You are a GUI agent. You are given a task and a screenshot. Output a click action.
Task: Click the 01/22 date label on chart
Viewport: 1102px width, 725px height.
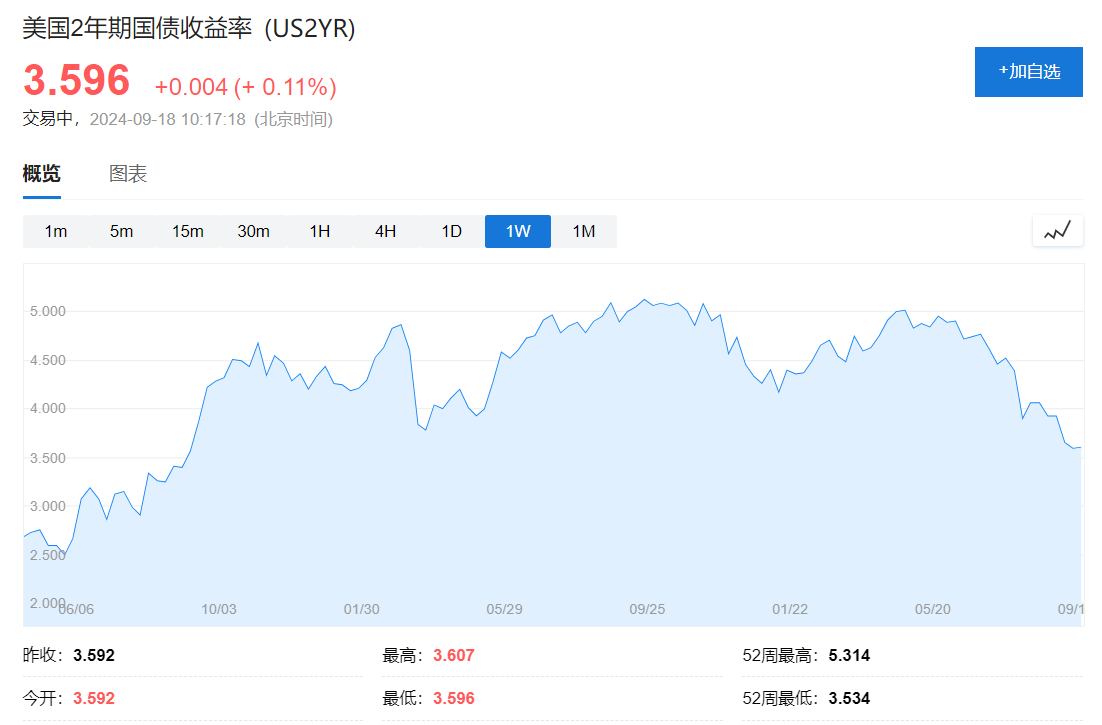point(790,609)
